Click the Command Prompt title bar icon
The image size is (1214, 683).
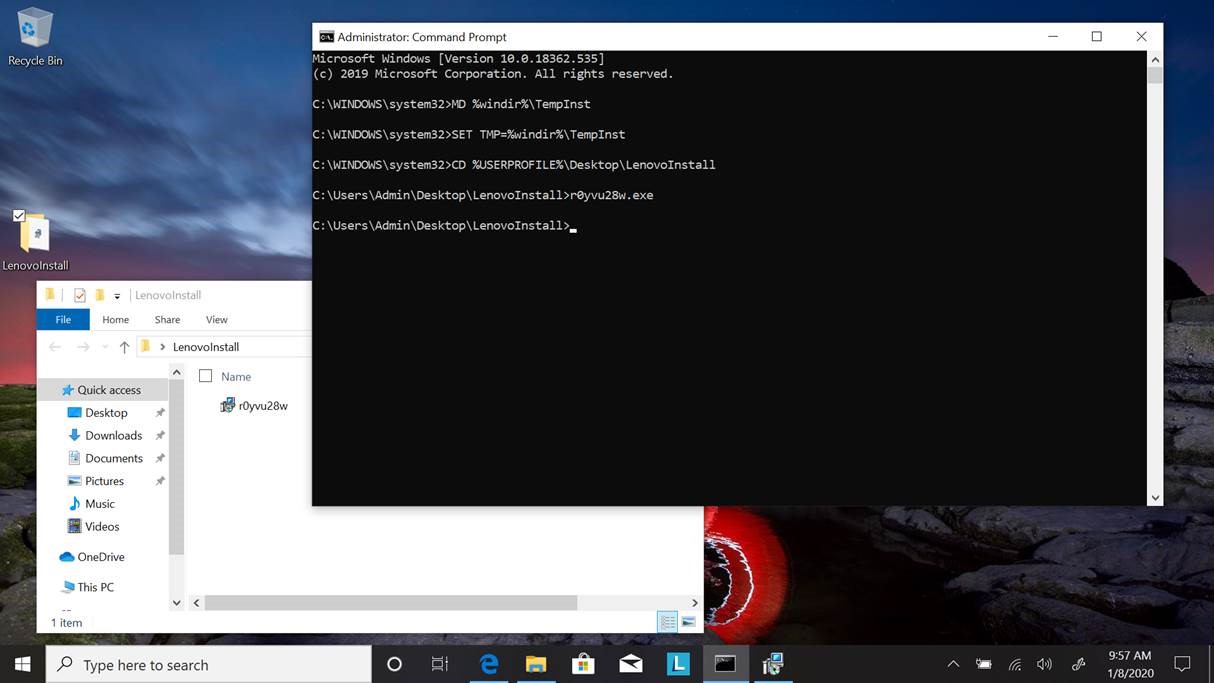click(x=326, y=37)
